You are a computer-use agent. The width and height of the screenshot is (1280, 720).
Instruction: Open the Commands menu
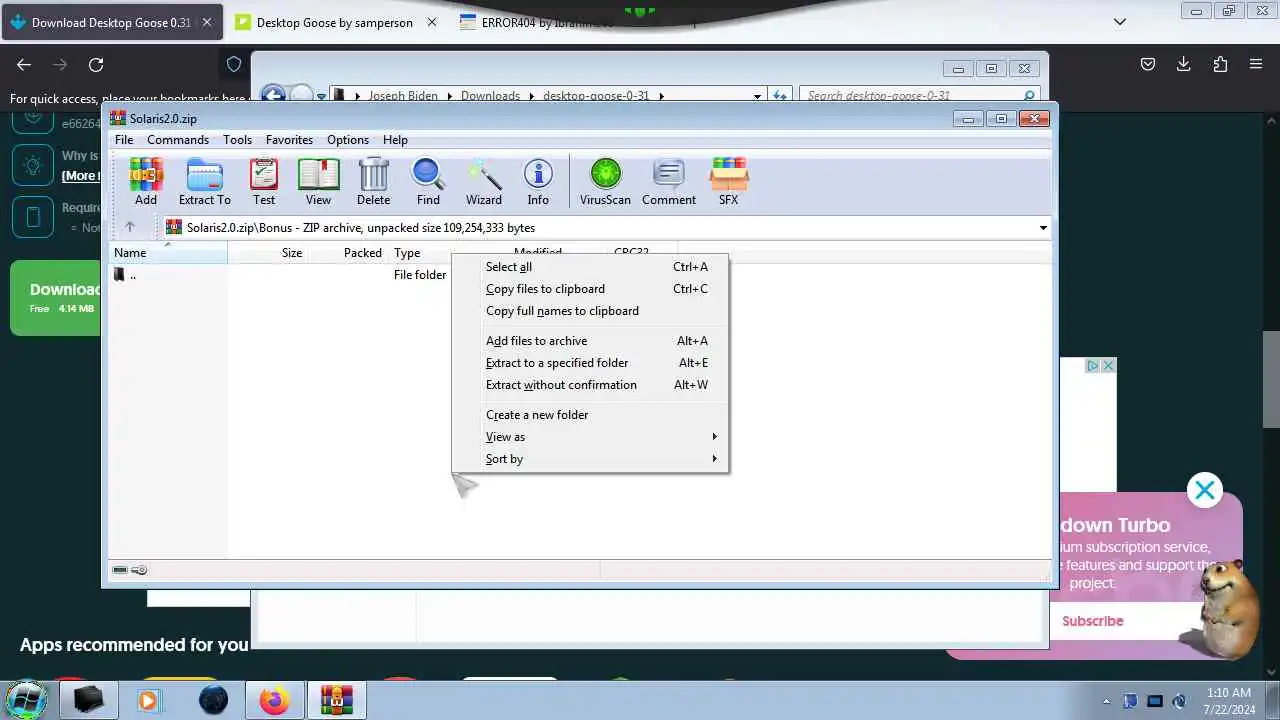[x=178, y=140]
